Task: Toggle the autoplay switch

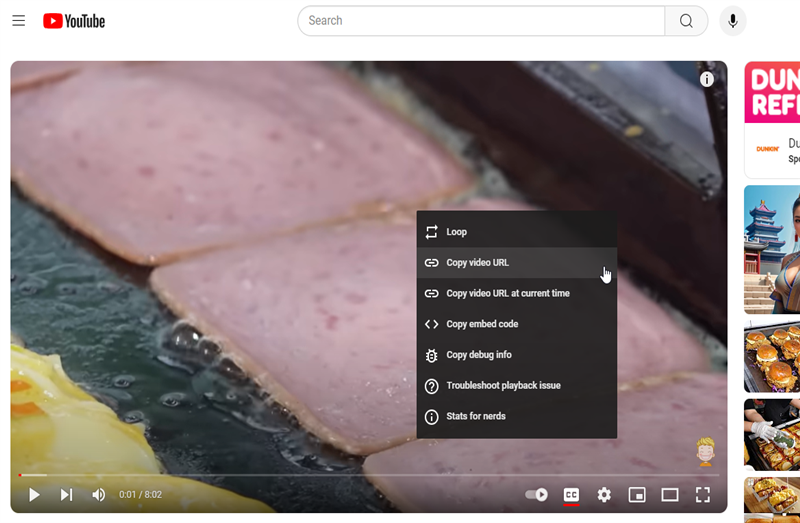Action: tap(537, 494)
